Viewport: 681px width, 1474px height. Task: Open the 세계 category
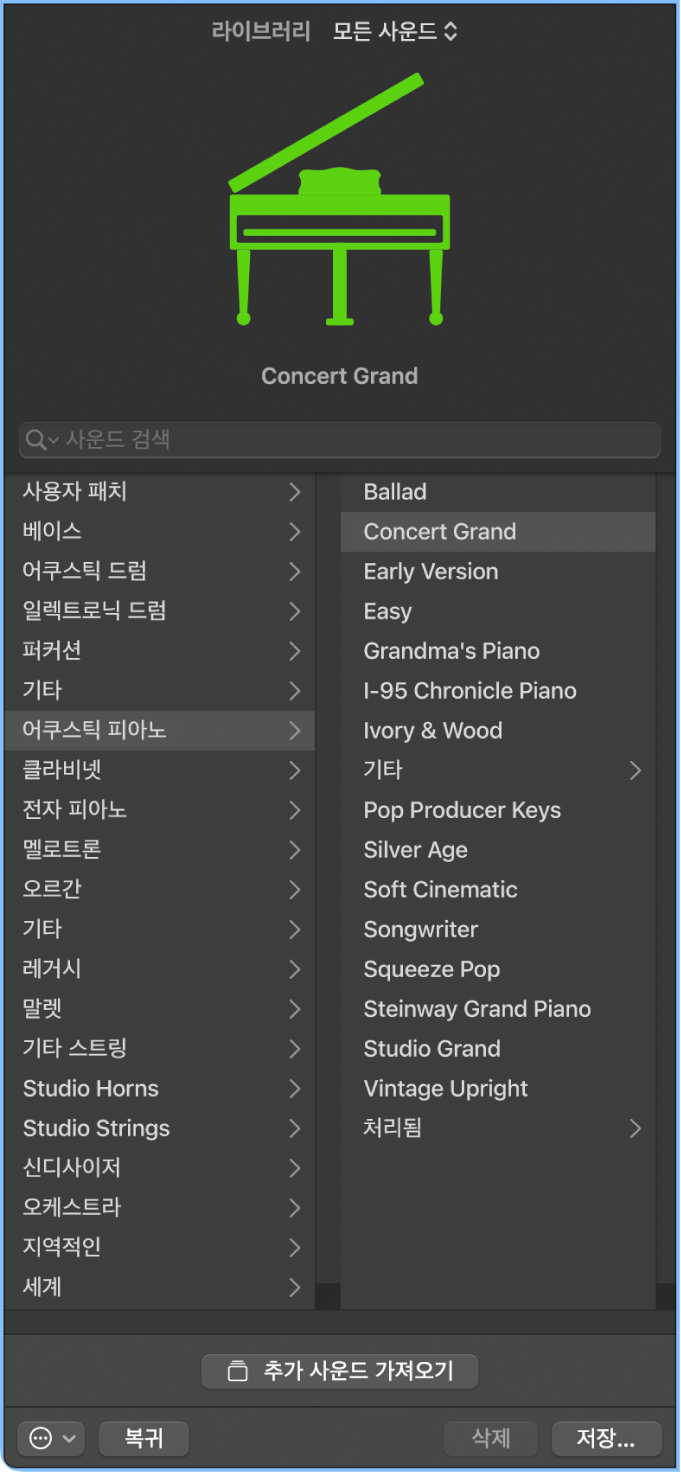tap(160, 1287)
